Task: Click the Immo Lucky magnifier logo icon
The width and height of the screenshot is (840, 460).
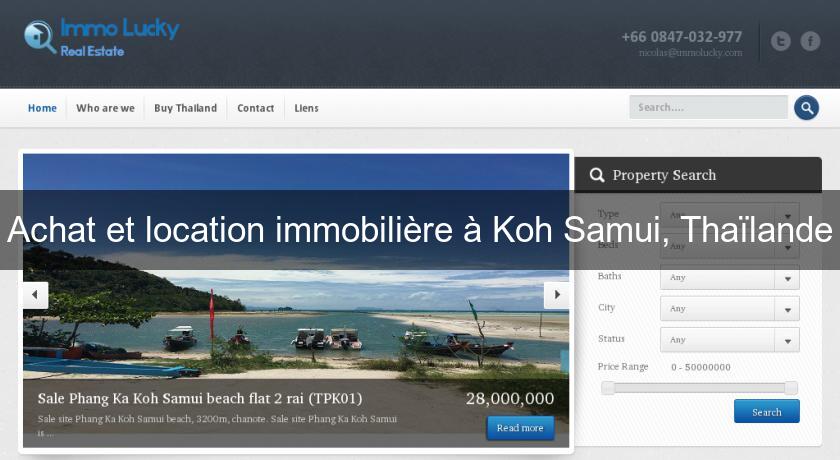Action: [x=40, y=37]
